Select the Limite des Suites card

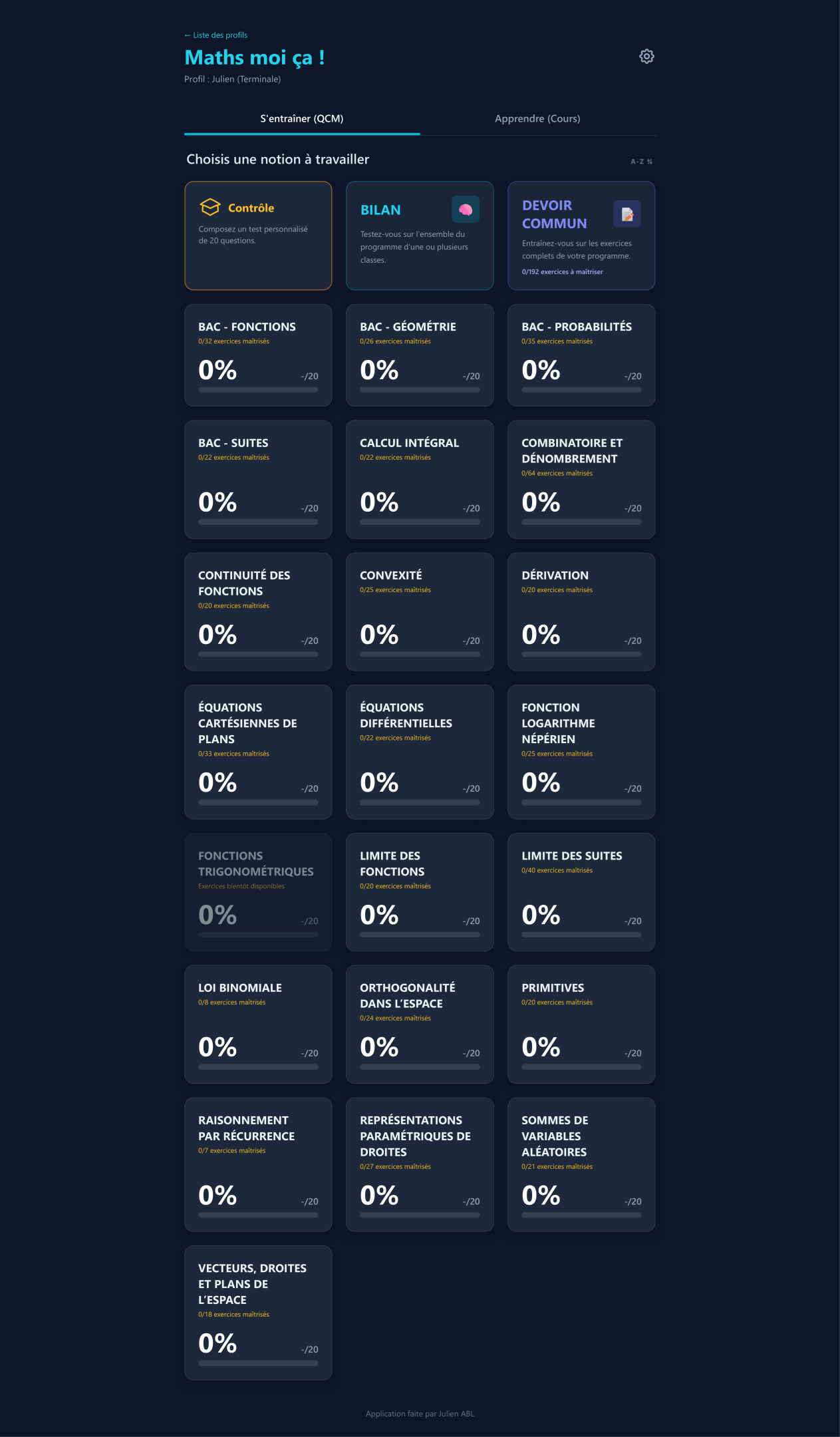click(581, 892)
